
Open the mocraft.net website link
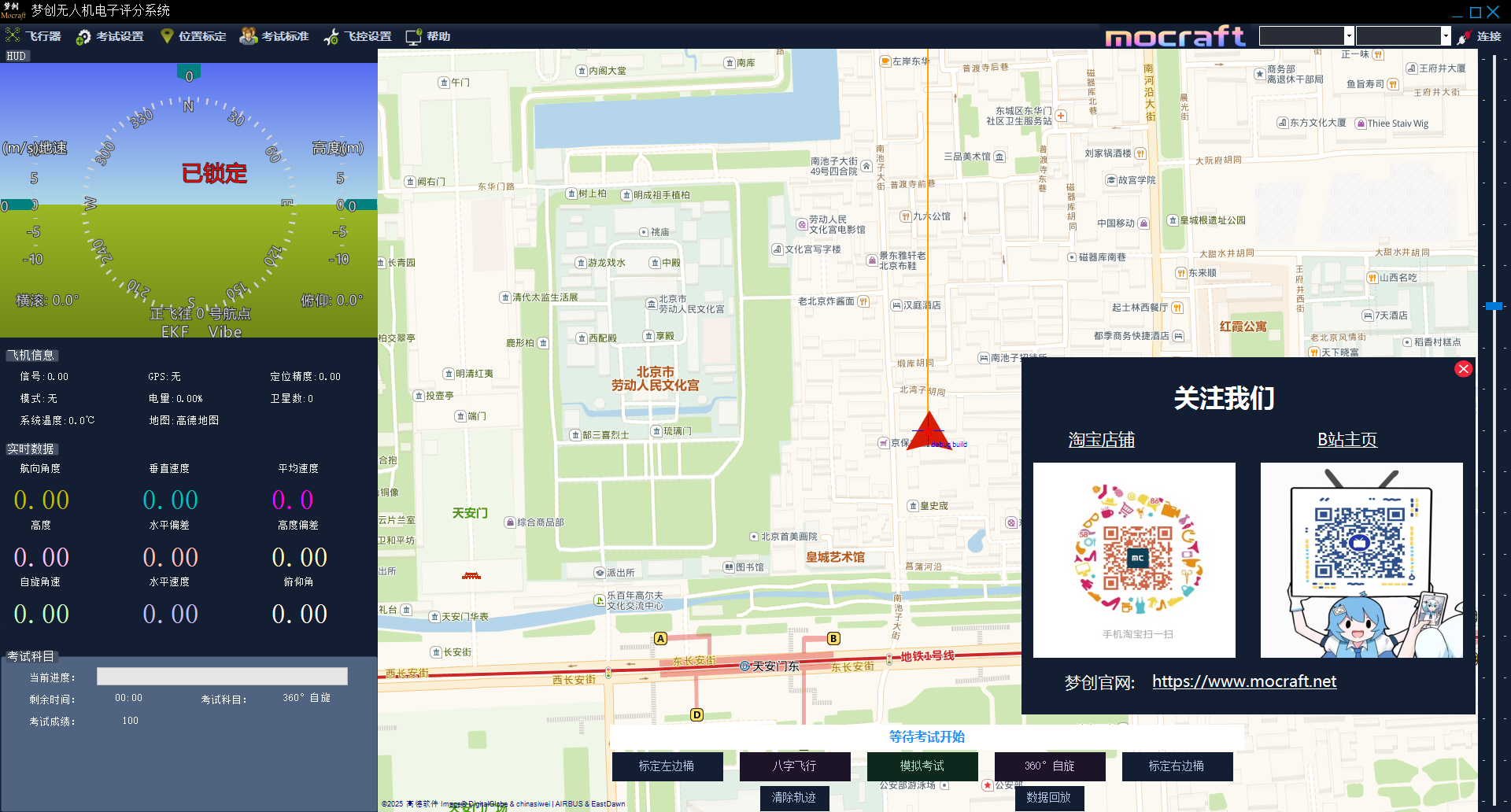(1243, 681)
